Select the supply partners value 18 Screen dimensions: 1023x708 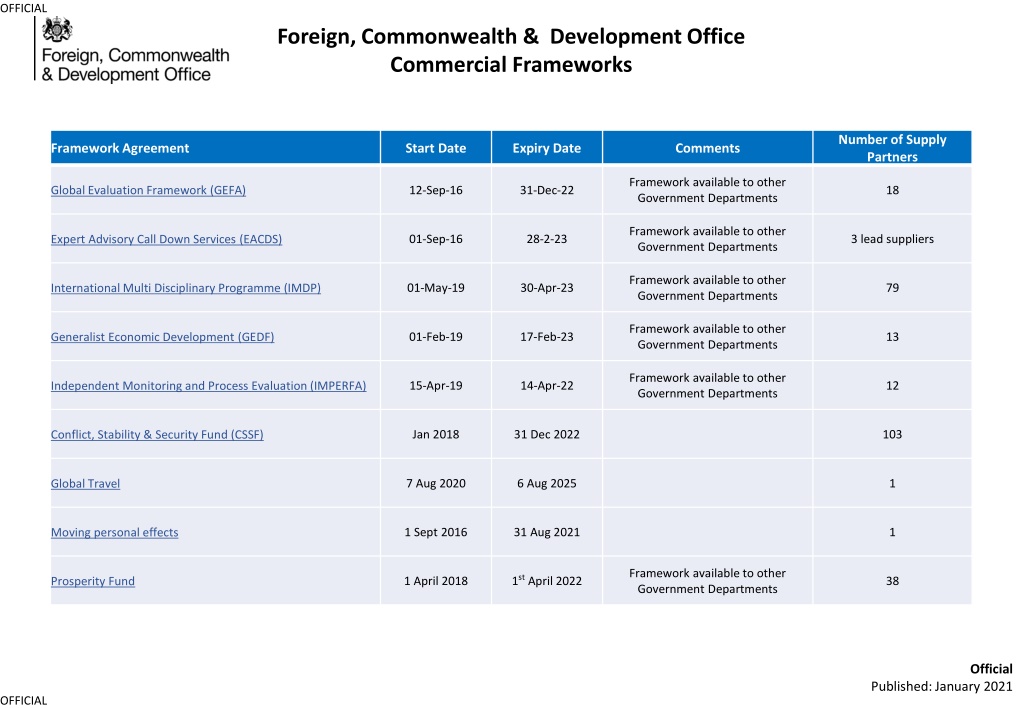click(x=893, y=190)
